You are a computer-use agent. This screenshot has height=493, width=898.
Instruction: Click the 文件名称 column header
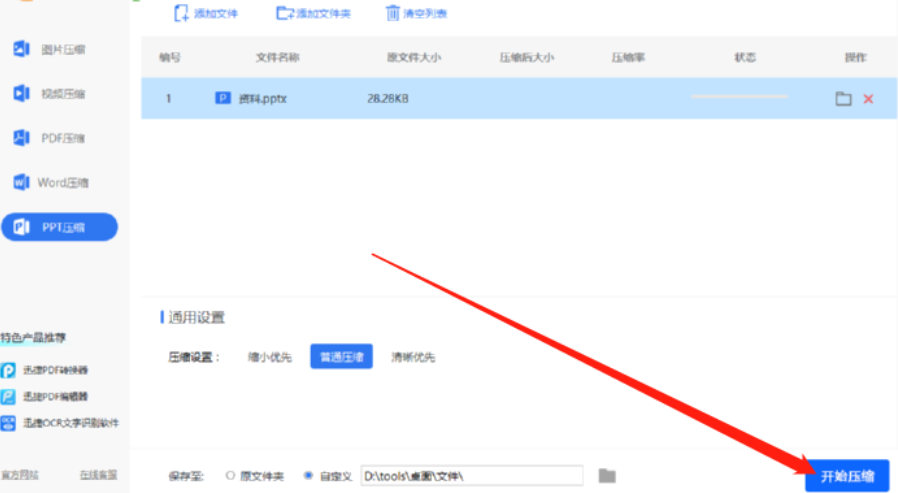point(277,57)
